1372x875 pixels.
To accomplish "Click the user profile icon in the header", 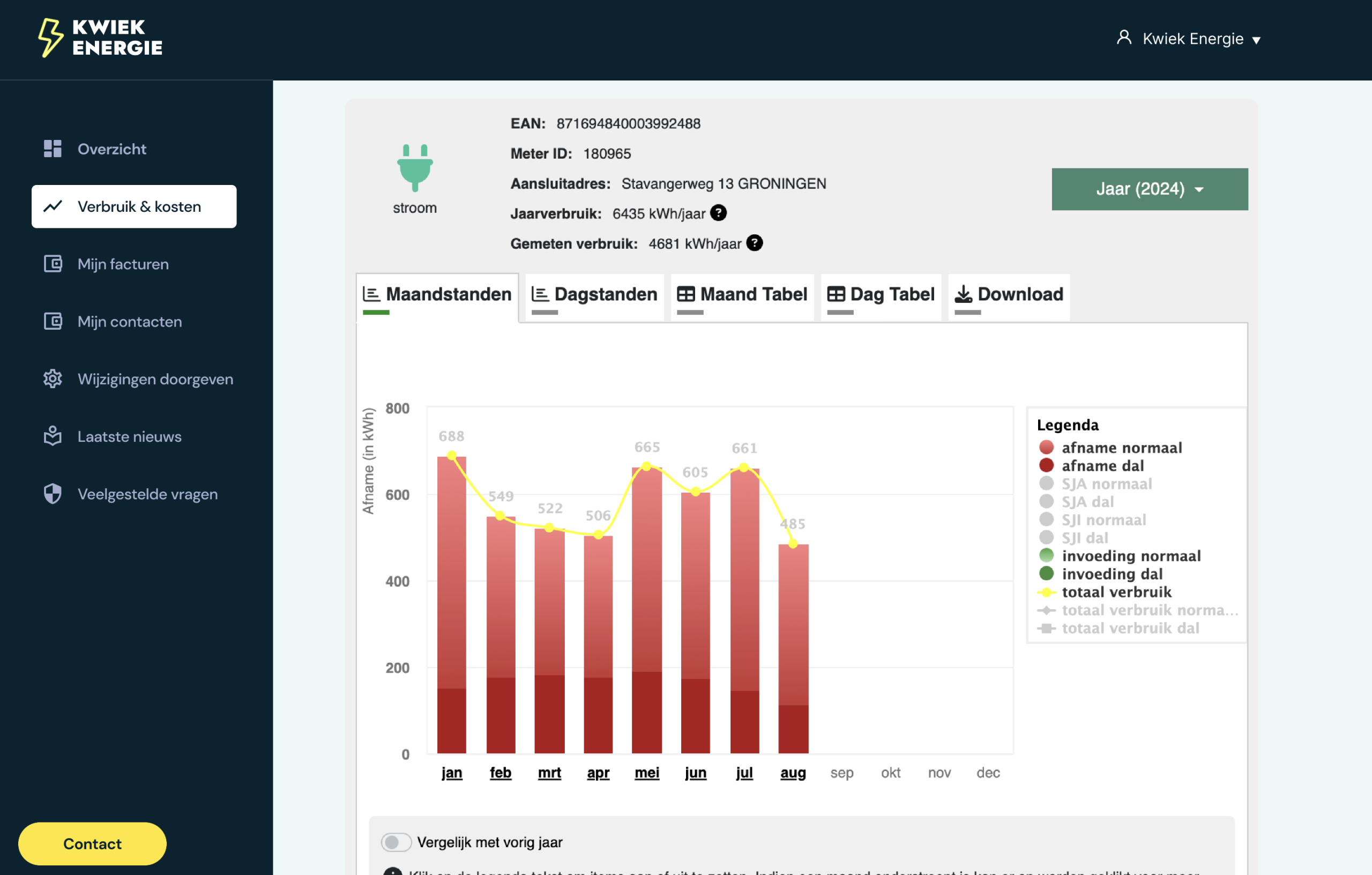I will pyautogui.click(x=1123, y=38).
